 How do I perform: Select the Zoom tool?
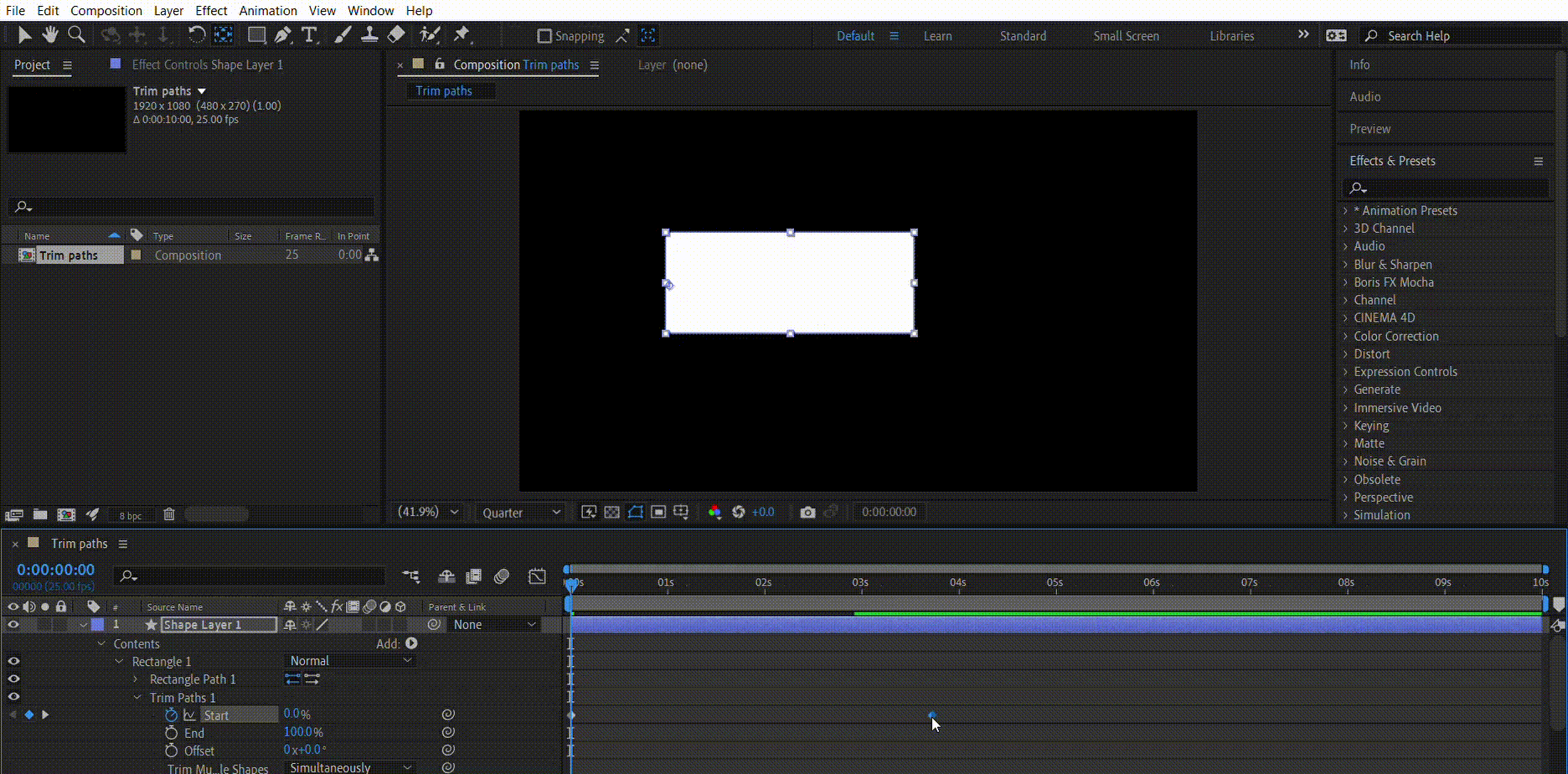pos(76,34)
